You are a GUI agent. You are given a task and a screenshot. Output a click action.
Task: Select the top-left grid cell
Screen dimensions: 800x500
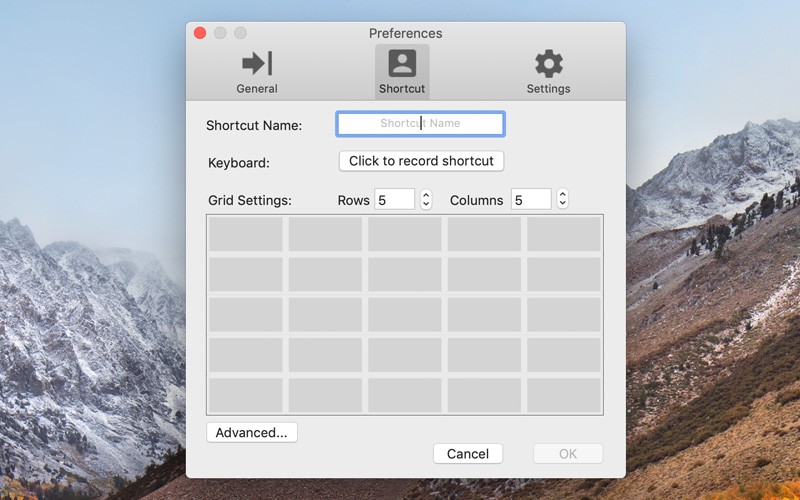click(x=245, y=234)
